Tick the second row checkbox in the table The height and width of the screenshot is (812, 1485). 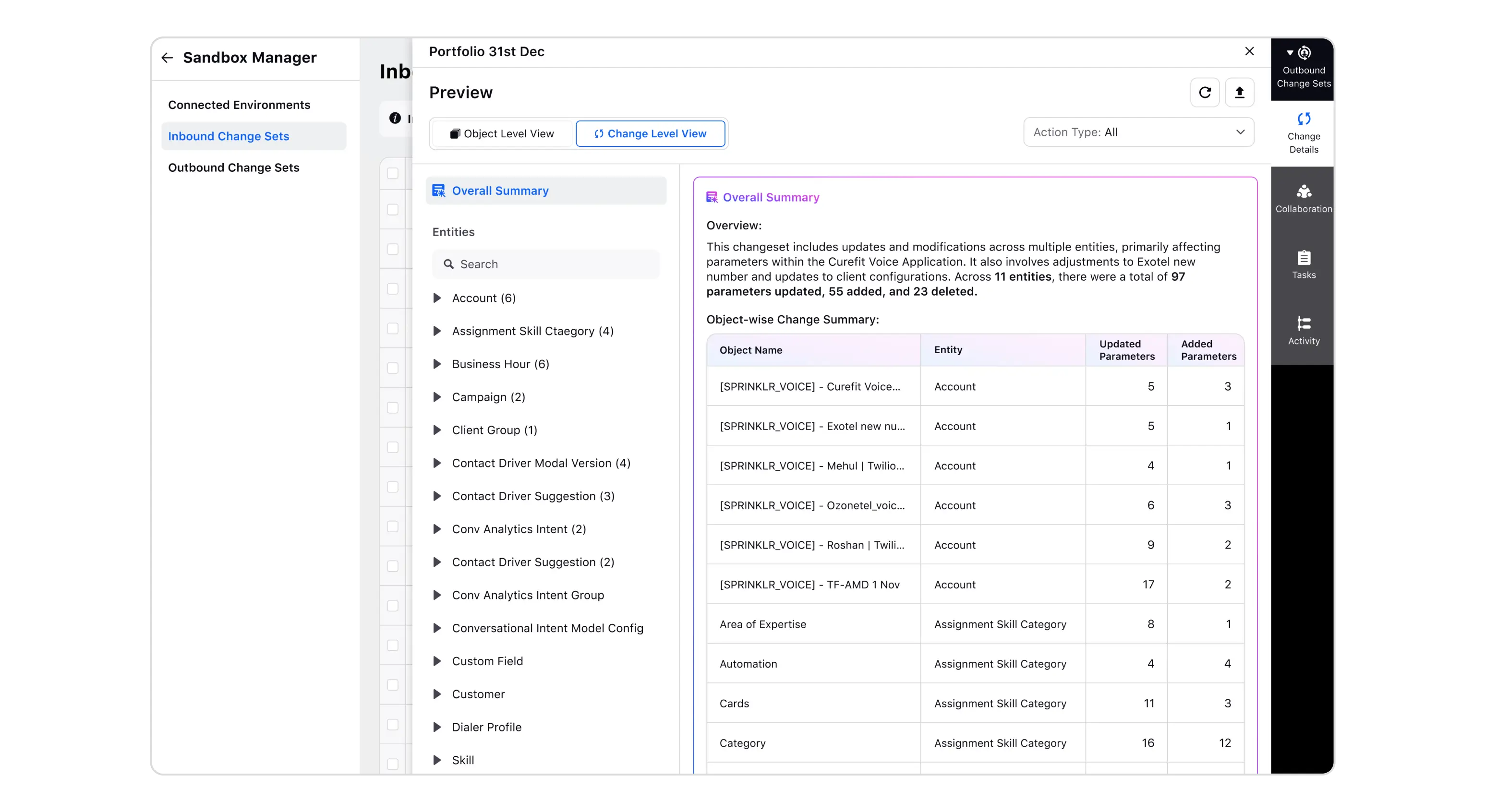pyautogui.click(x=393, y=210)
